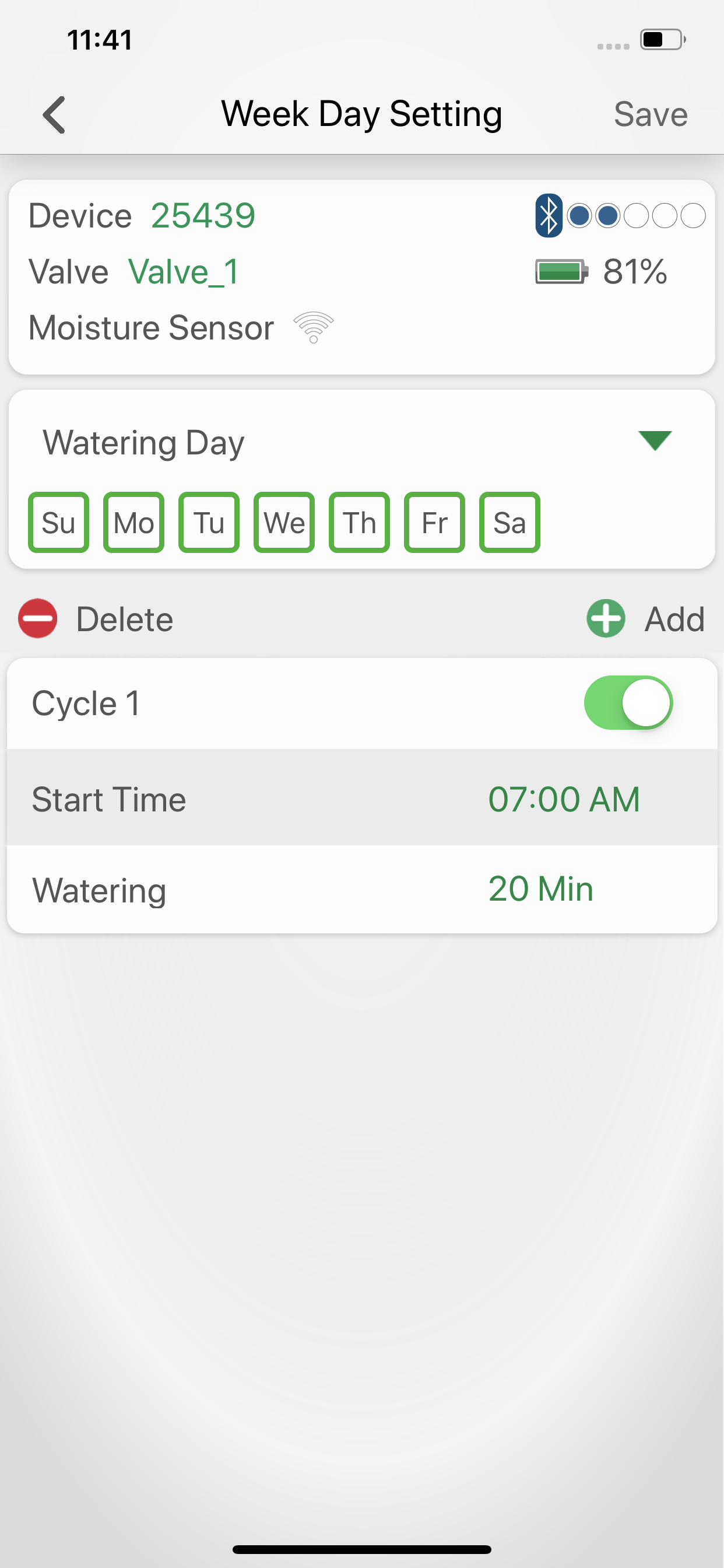
Task: Tap the green battery level icon
Action: point(561,271)
